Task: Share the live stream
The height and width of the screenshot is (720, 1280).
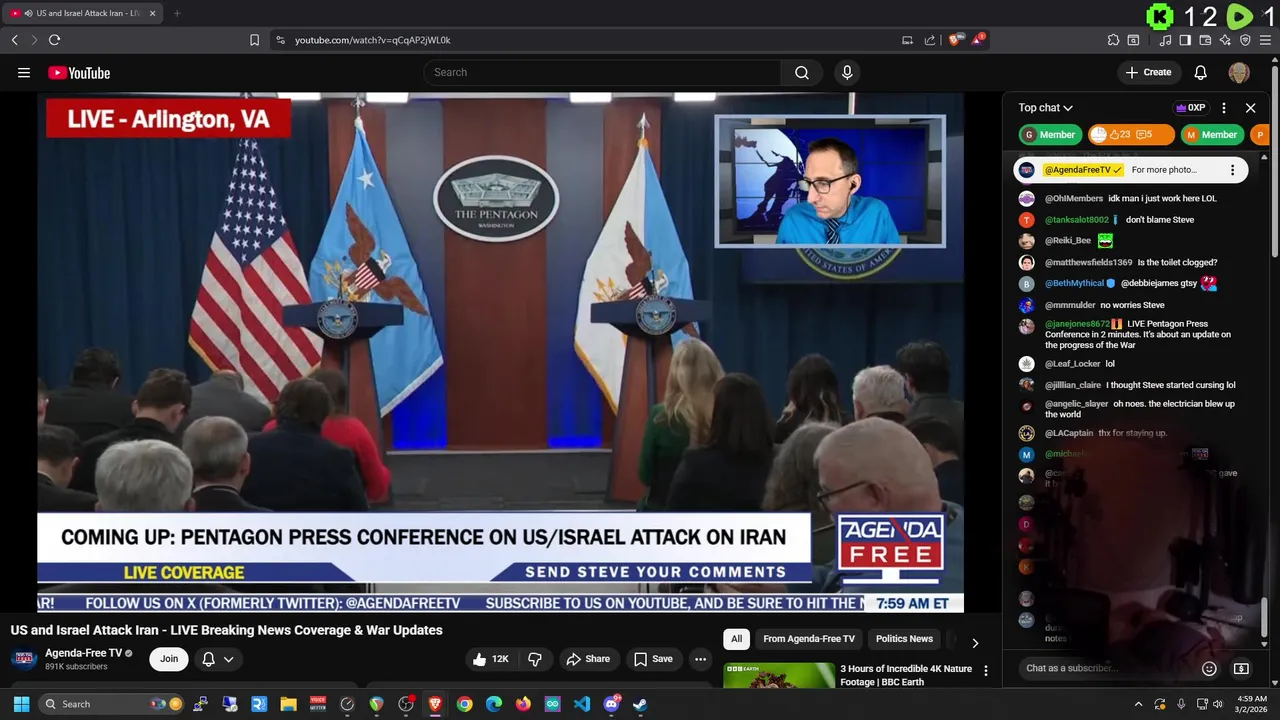Action: pyautogui.click(x=588, y=659)
